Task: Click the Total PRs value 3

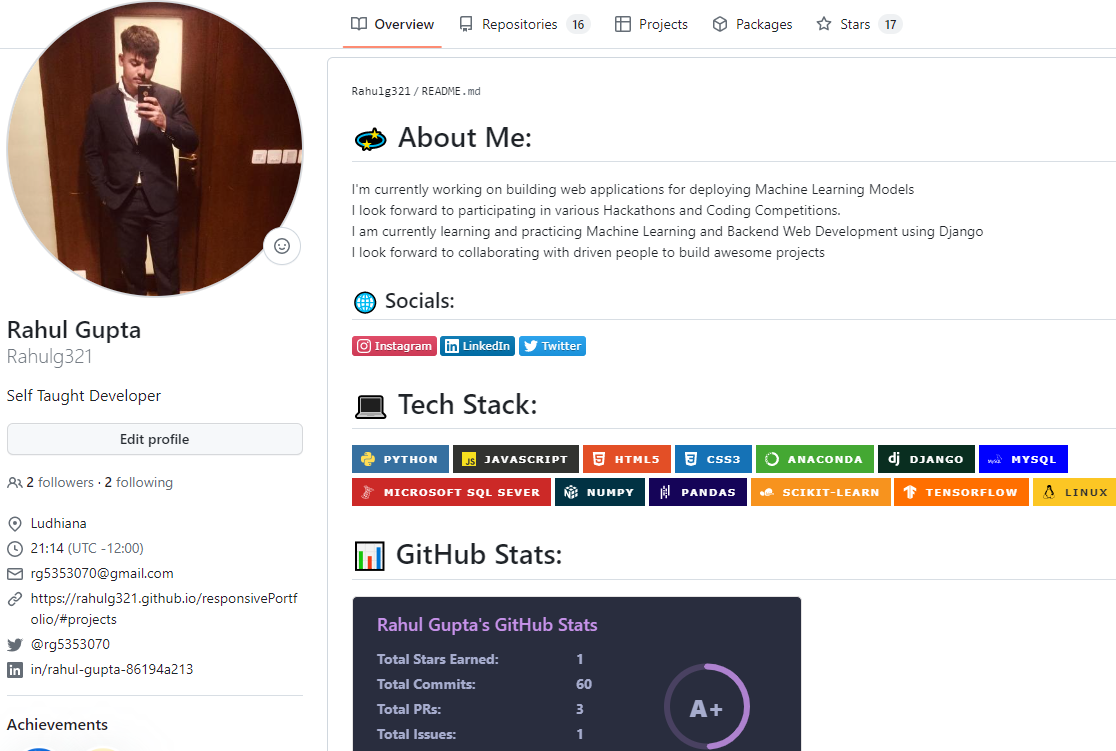Action: [579, 709]
